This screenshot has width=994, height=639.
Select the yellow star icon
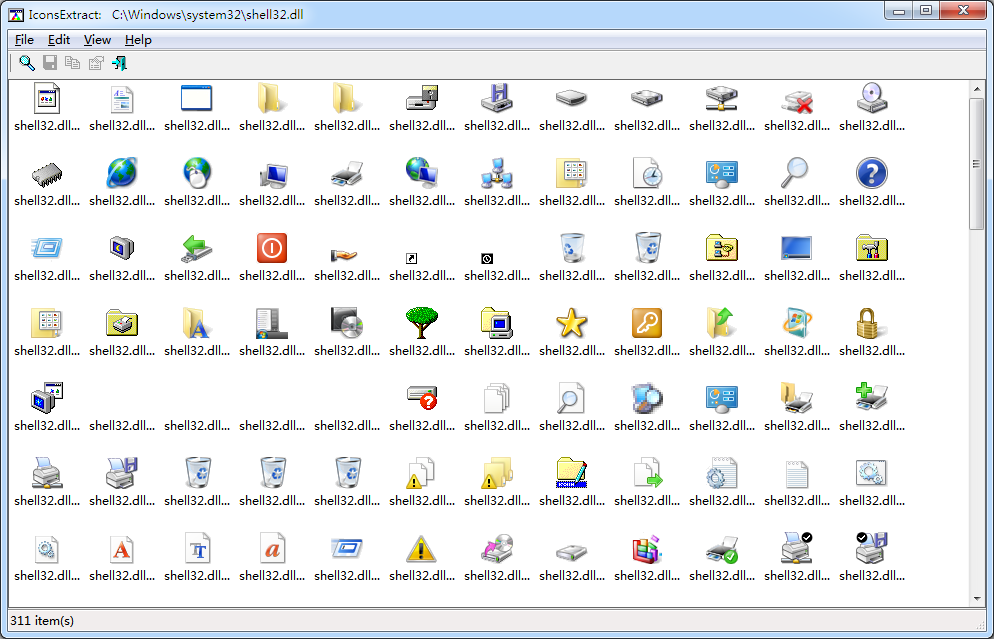[x=572, y=323]
